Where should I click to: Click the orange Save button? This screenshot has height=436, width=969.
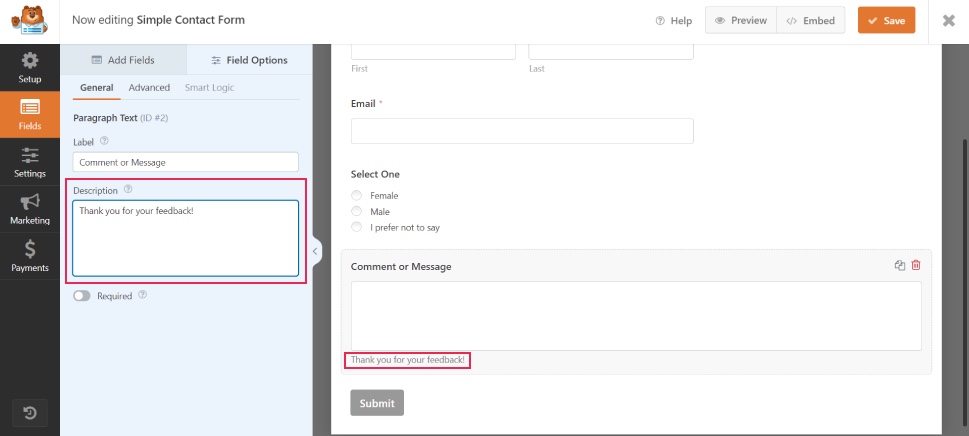pyautogui.click(x=886, y=21)
